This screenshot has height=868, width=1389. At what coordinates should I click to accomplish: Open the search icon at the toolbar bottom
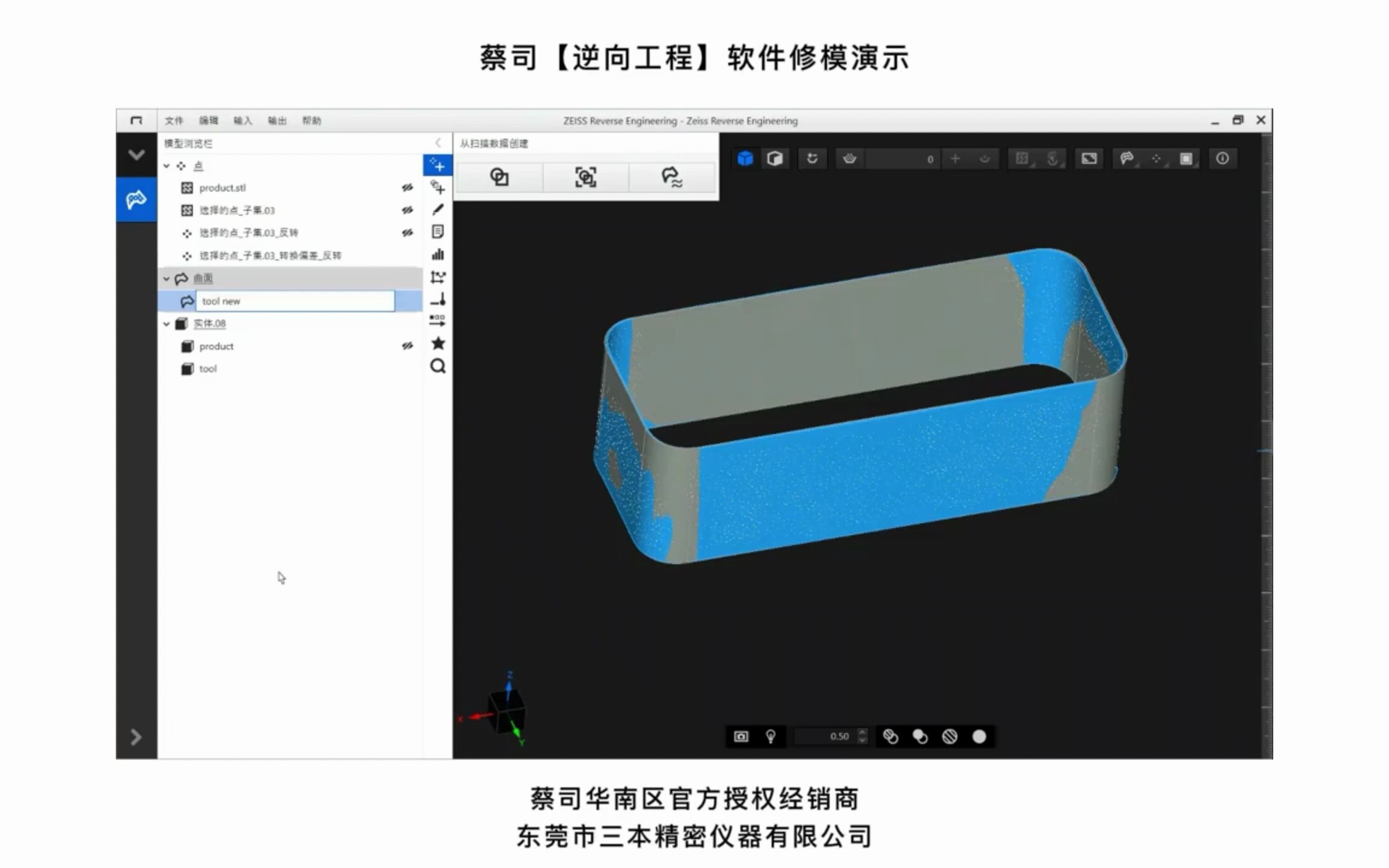pos(438,366)
